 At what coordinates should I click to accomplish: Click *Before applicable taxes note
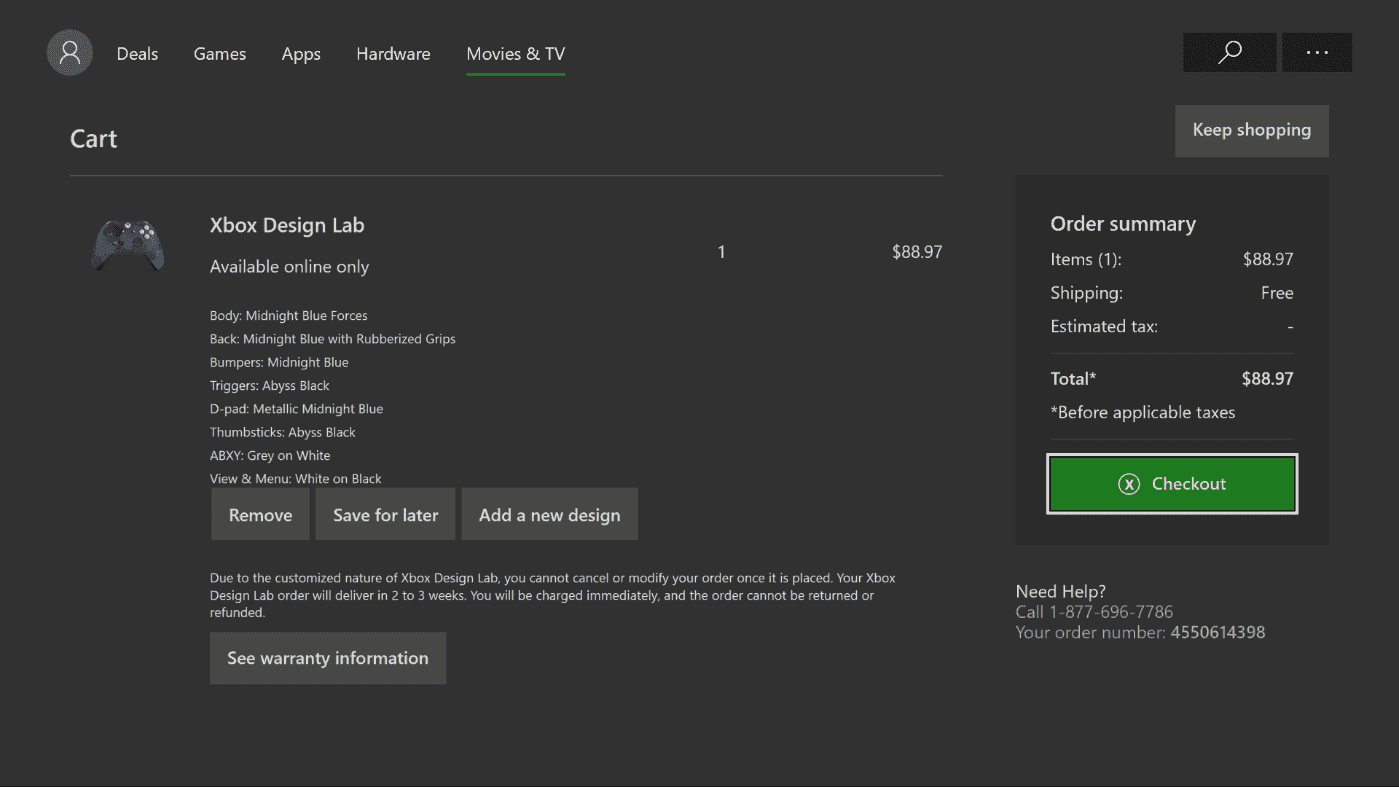coord(1143,412)
